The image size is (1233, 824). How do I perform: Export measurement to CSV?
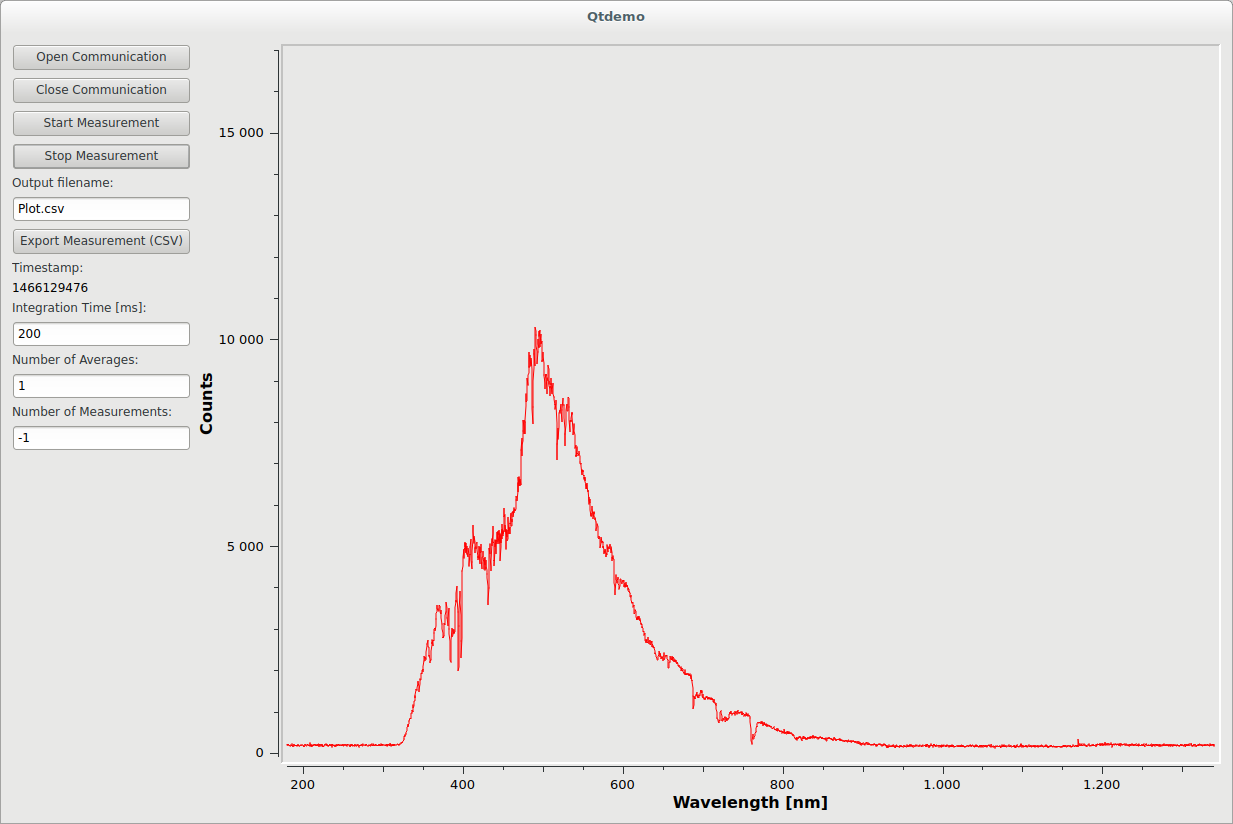(101, 241)
